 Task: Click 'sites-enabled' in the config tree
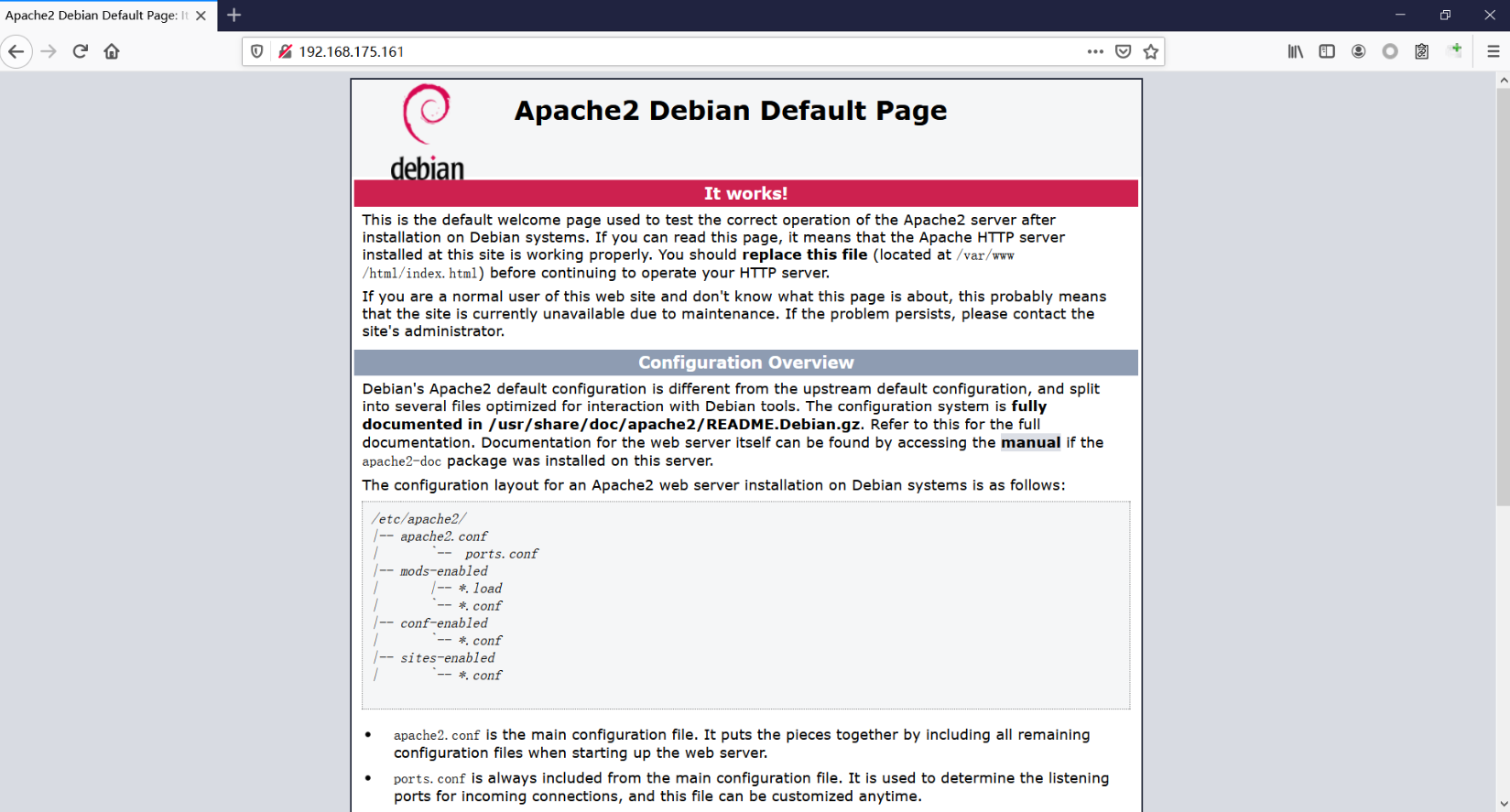[x=448, y=658]
